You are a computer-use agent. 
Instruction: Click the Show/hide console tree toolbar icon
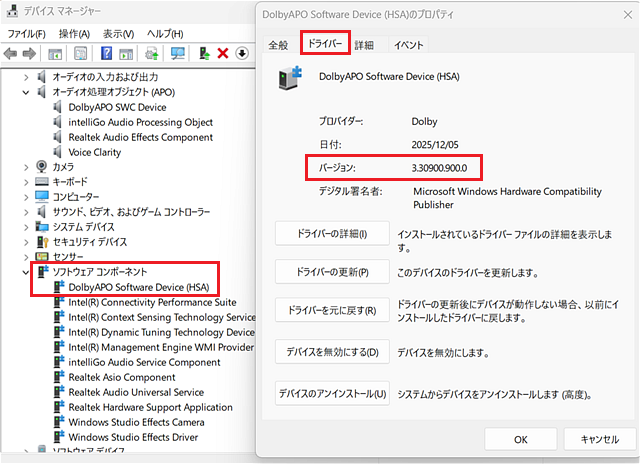(x=55, y=53)
